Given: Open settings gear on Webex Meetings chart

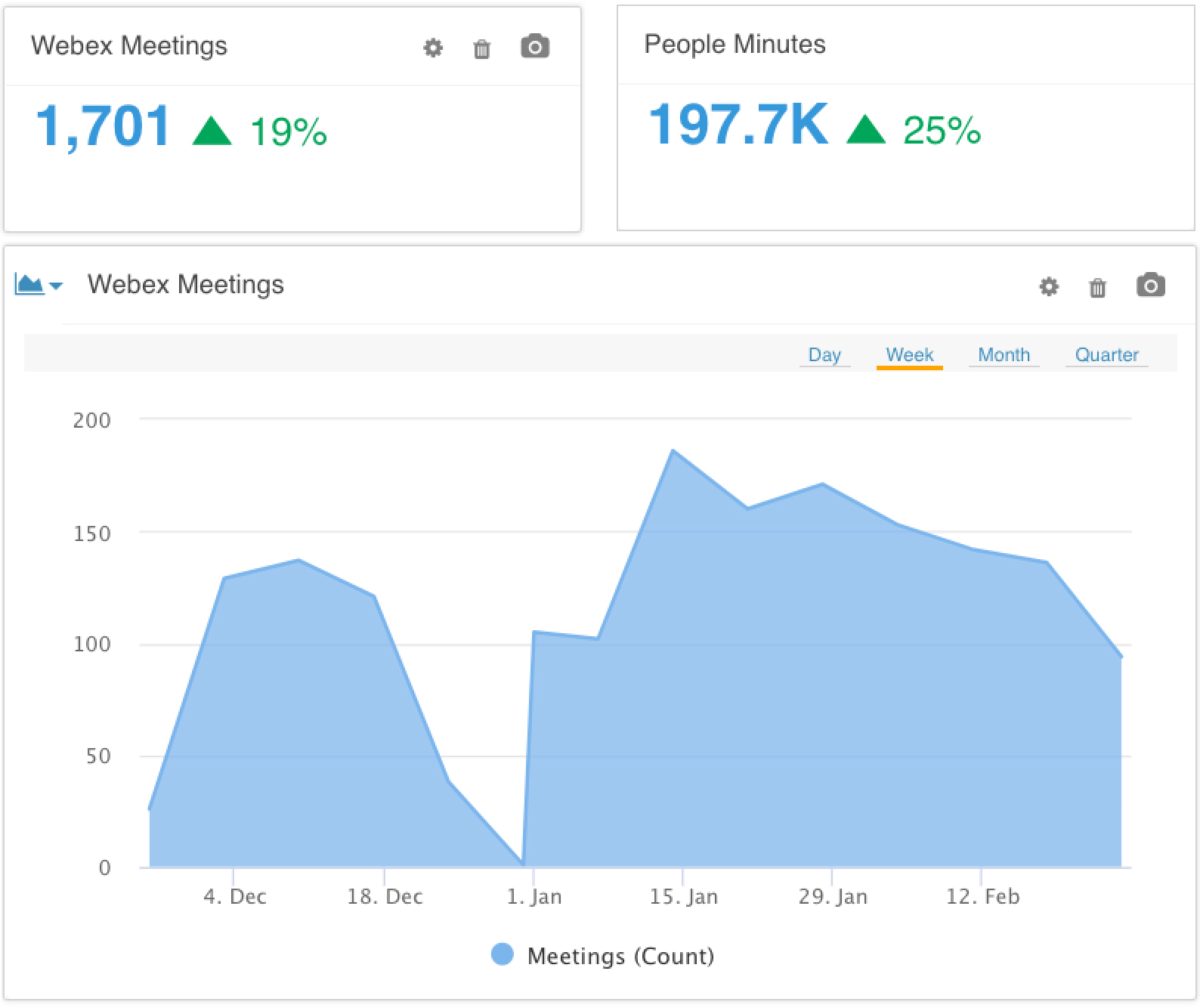Looking at the screenshot, I should (x=1049, y=286).
